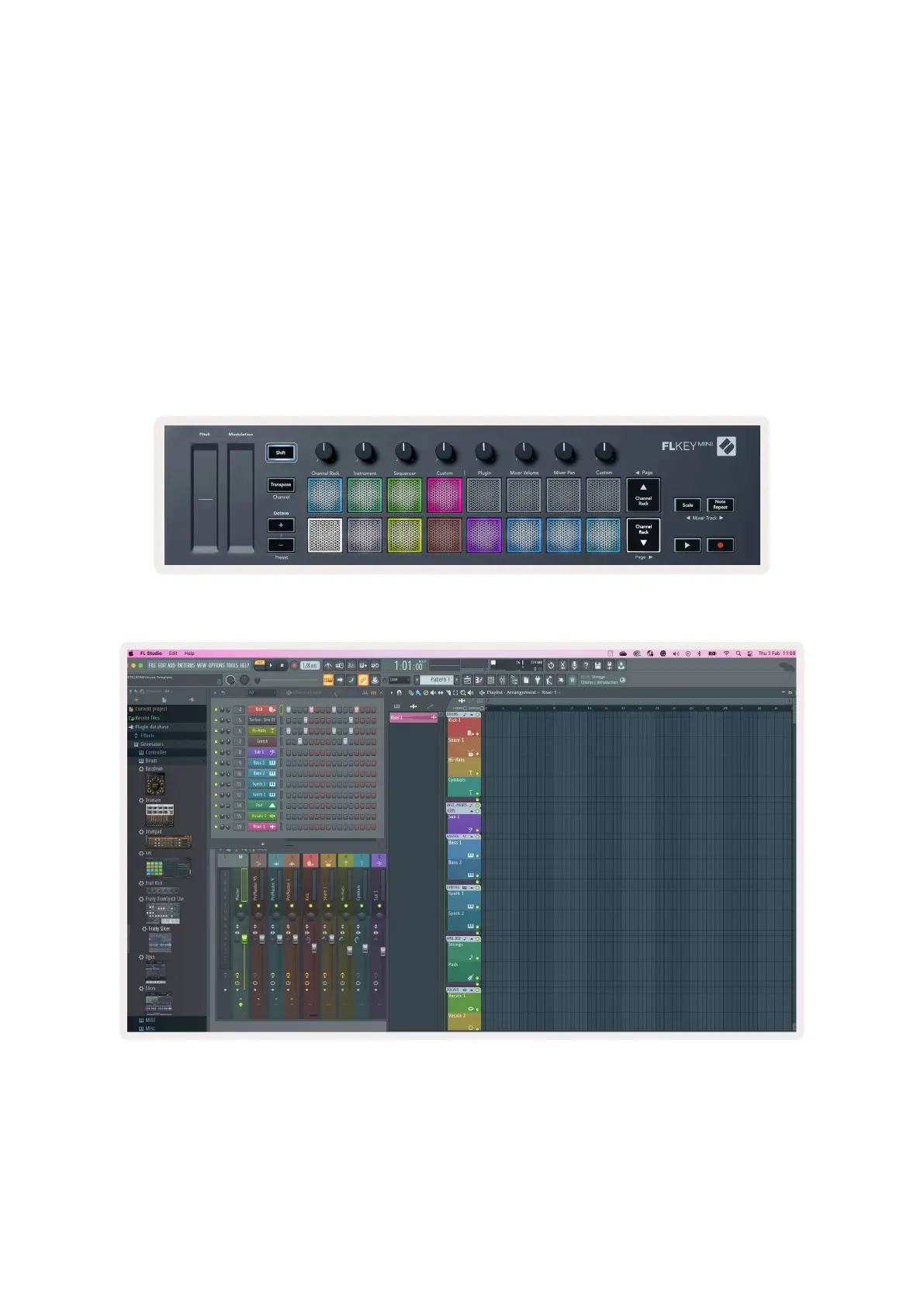Click the FPC plugin thumbnail in browser

click(x=168, y=868)
